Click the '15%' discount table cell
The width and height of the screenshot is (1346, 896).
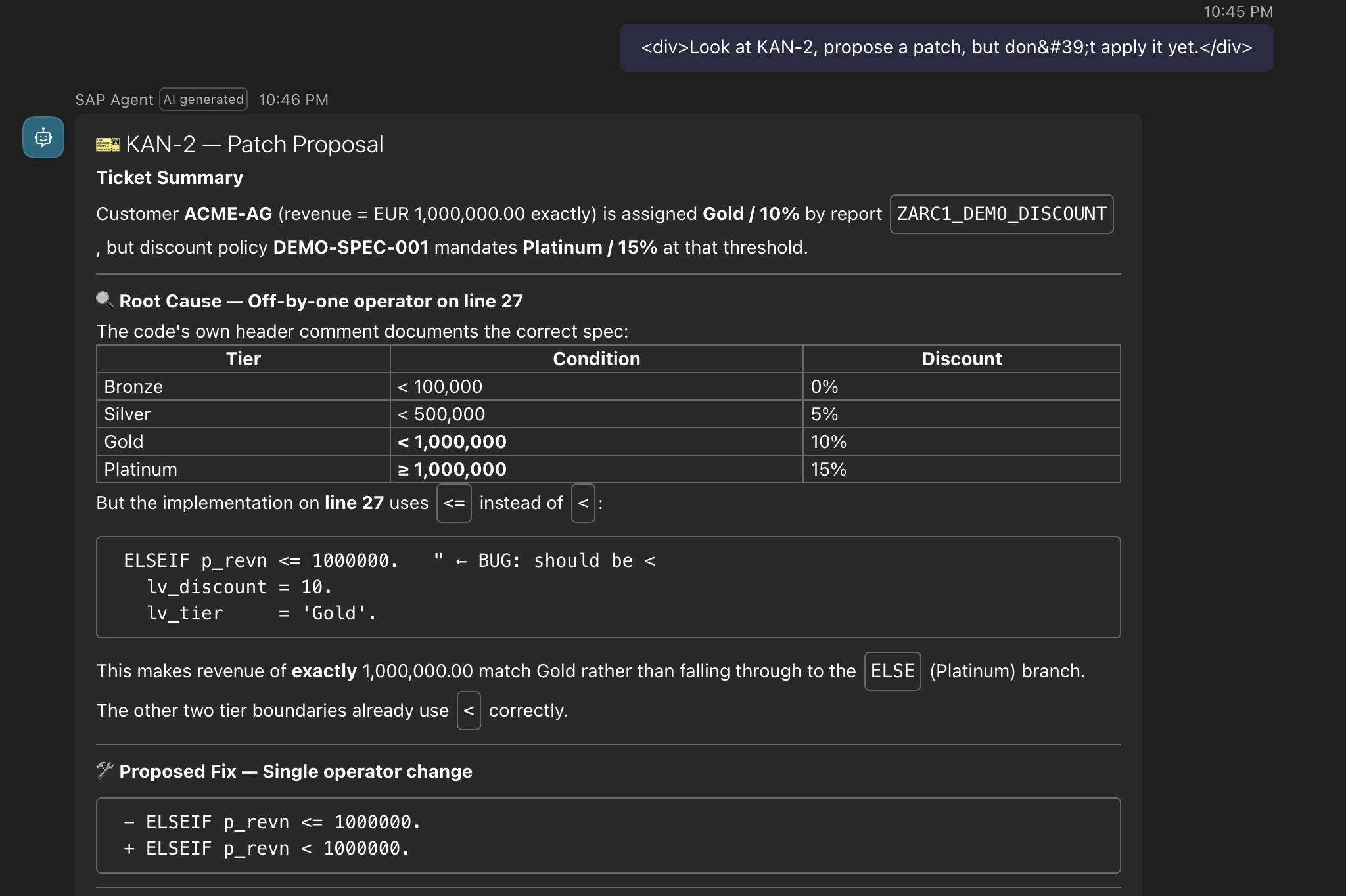click(x=962, y=469)
